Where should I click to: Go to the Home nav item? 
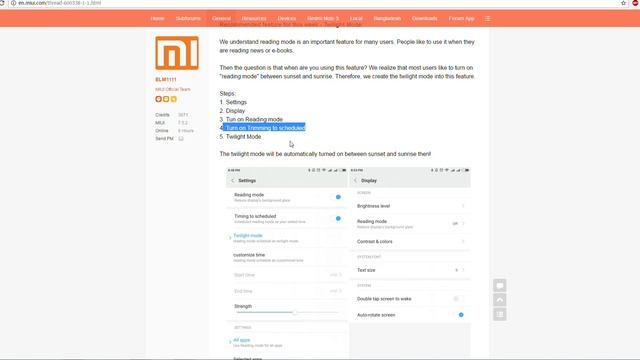157,18
